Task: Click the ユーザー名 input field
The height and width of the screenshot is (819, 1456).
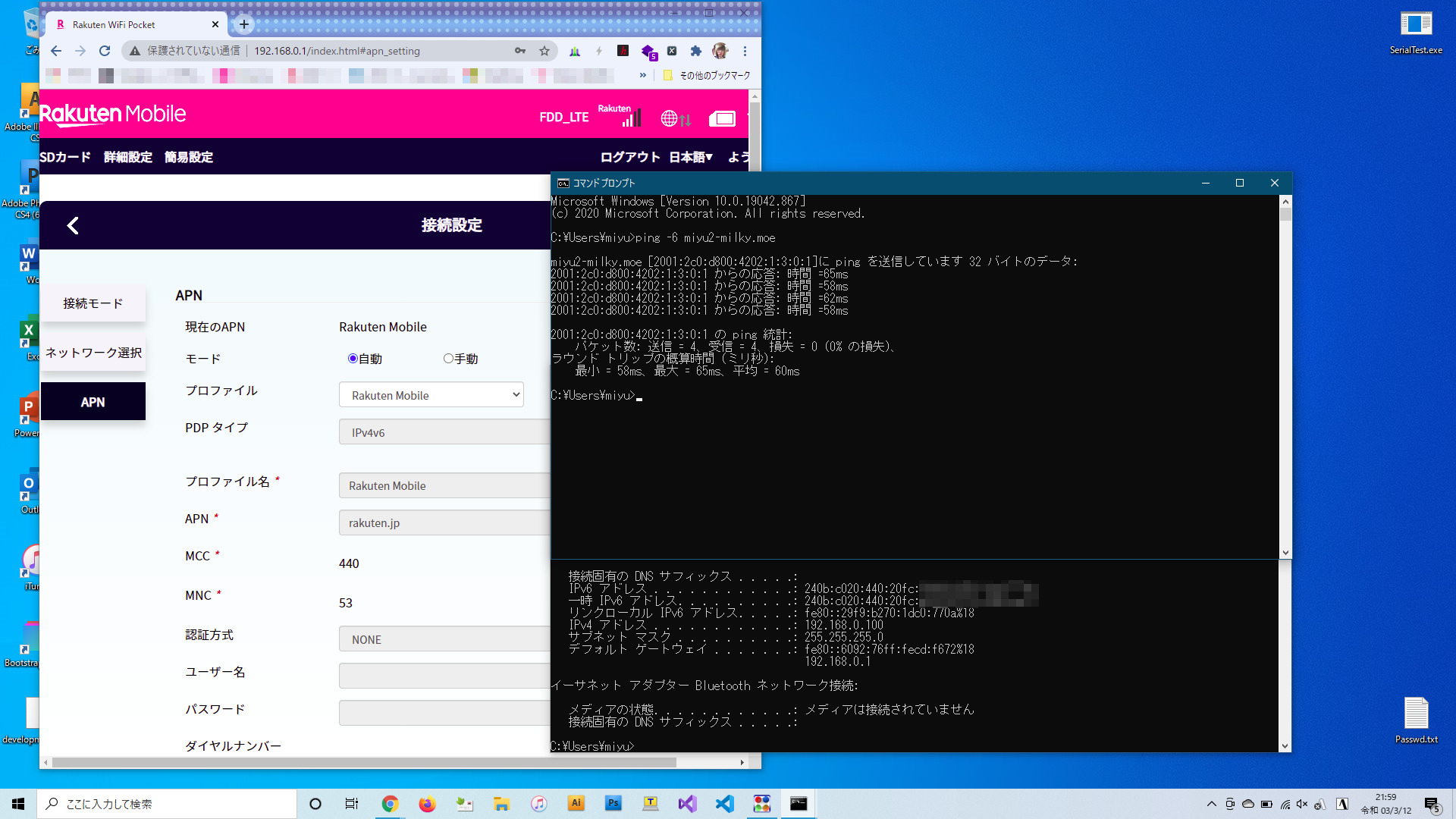Action: 444,675
